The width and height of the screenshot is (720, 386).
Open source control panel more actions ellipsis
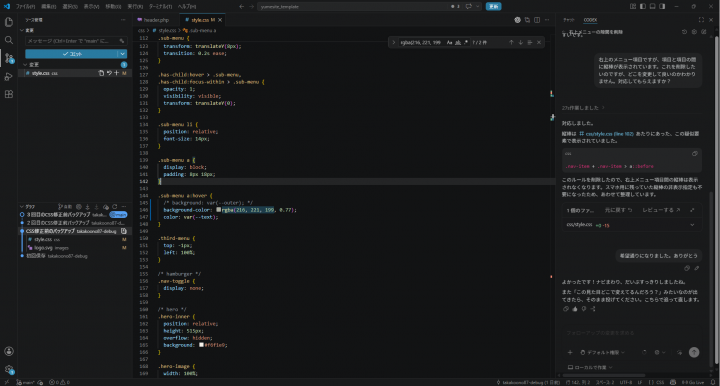tap(123, 20)
